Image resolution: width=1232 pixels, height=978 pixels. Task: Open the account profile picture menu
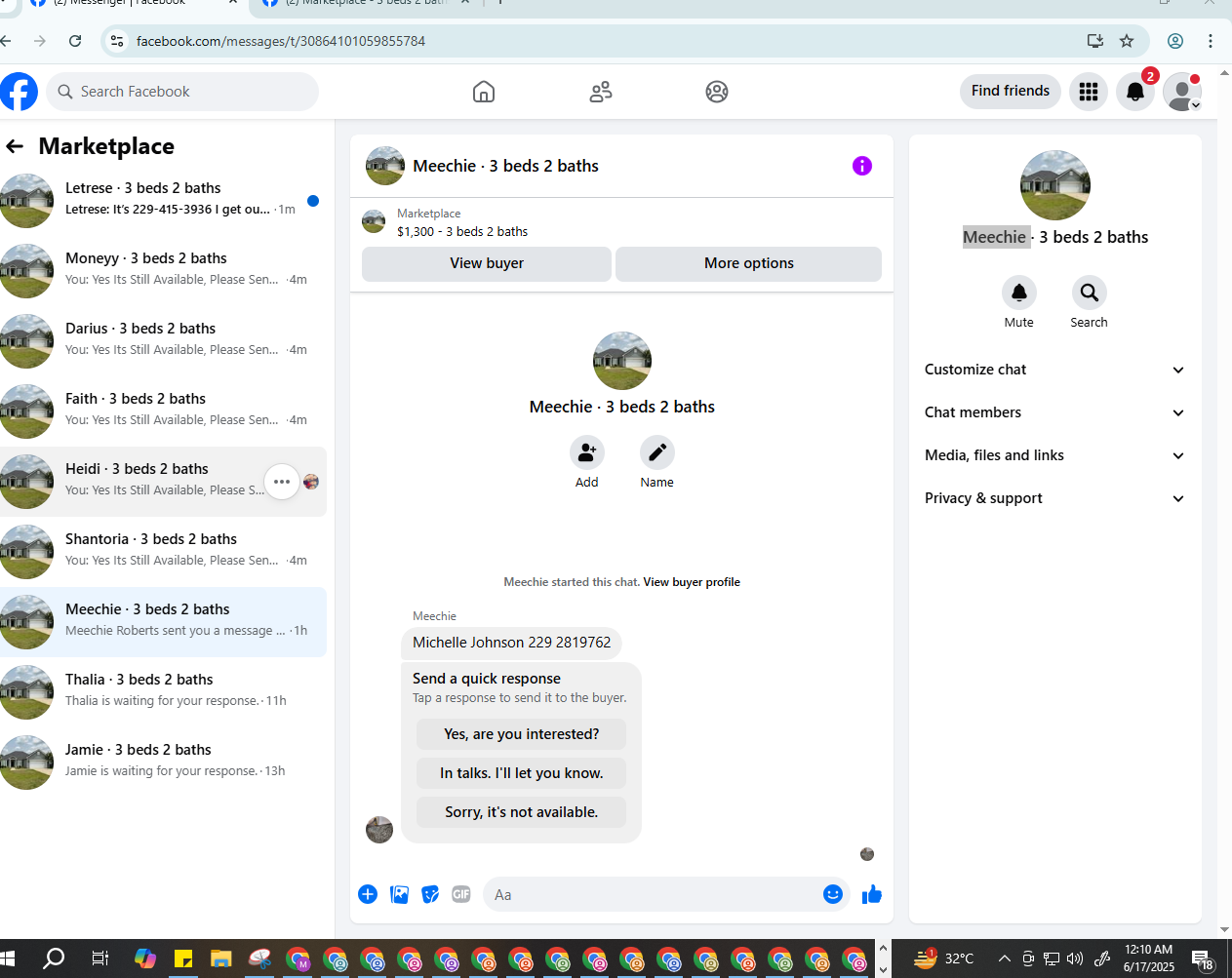[1182, 92]
